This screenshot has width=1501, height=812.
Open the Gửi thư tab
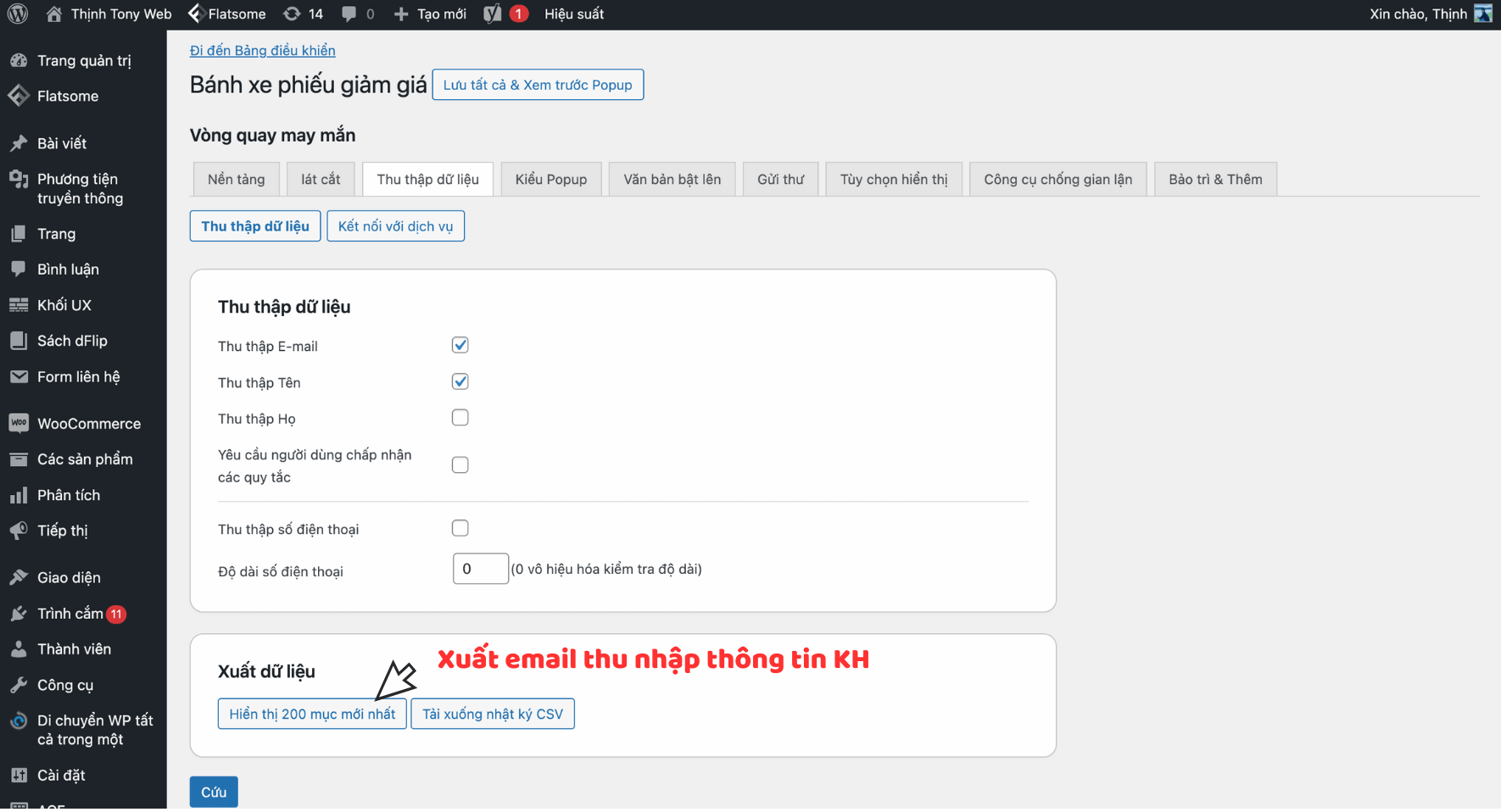[780, 180]
